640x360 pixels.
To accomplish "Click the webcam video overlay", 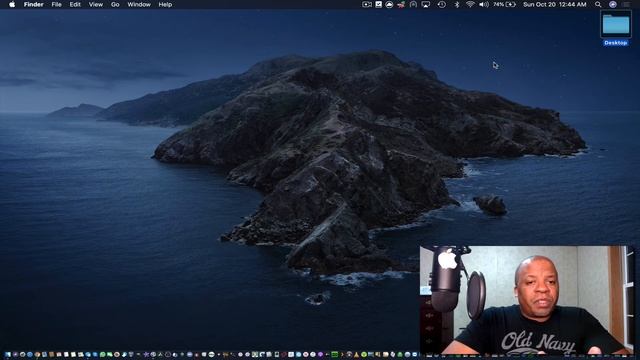I will tap(527, 300).
